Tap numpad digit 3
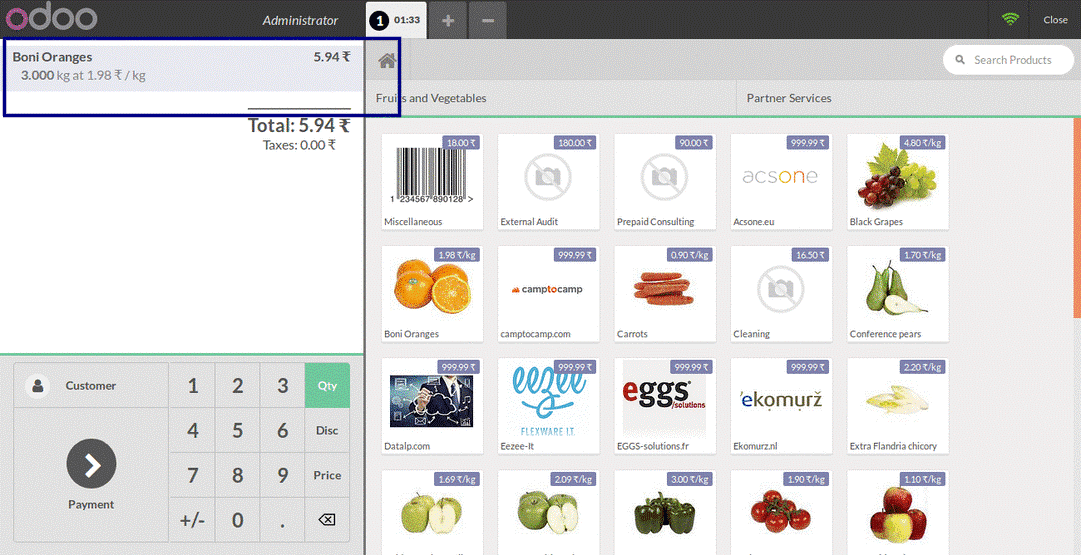This screenshot has width=1081, height=555. click(283, 385)
